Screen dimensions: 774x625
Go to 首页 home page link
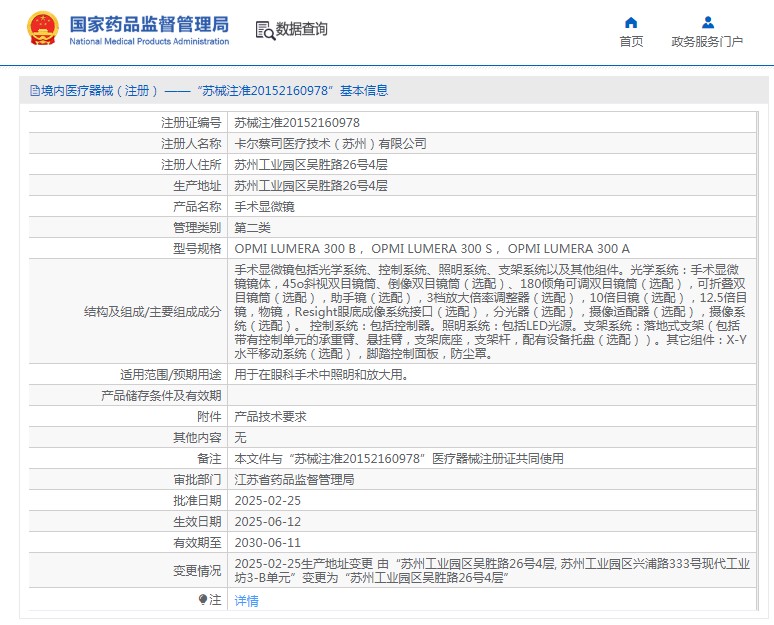coord(631,41)
